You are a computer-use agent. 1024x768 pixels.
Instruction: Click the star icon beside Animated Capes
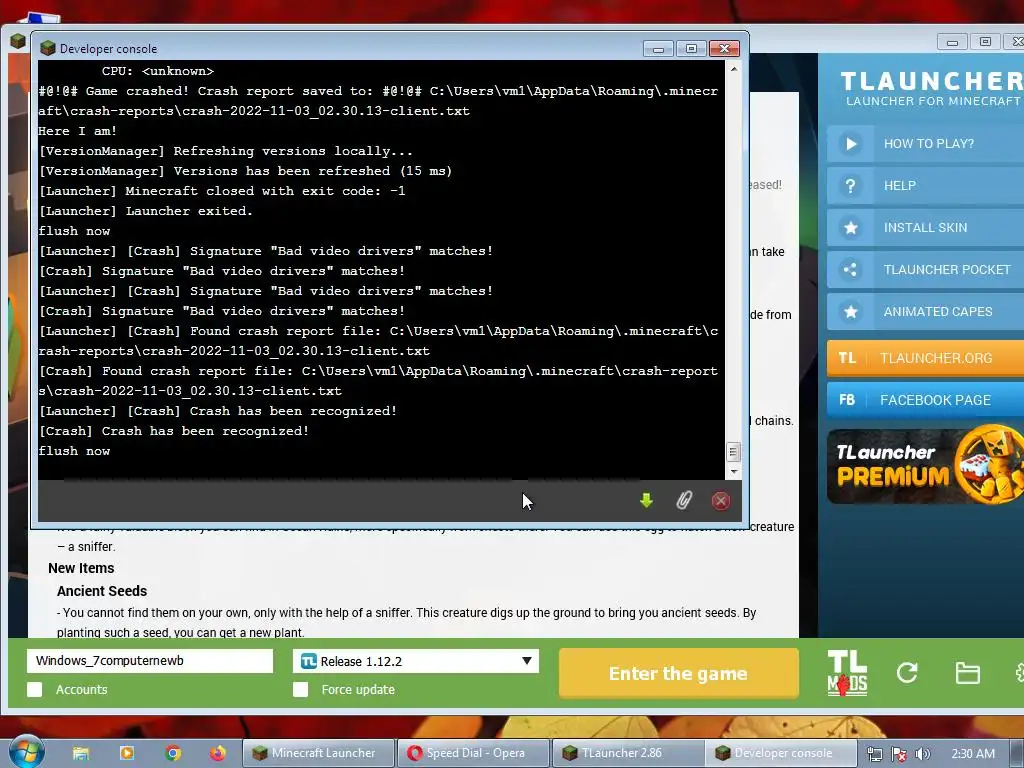pyautogui.click(x=851, y=312)
